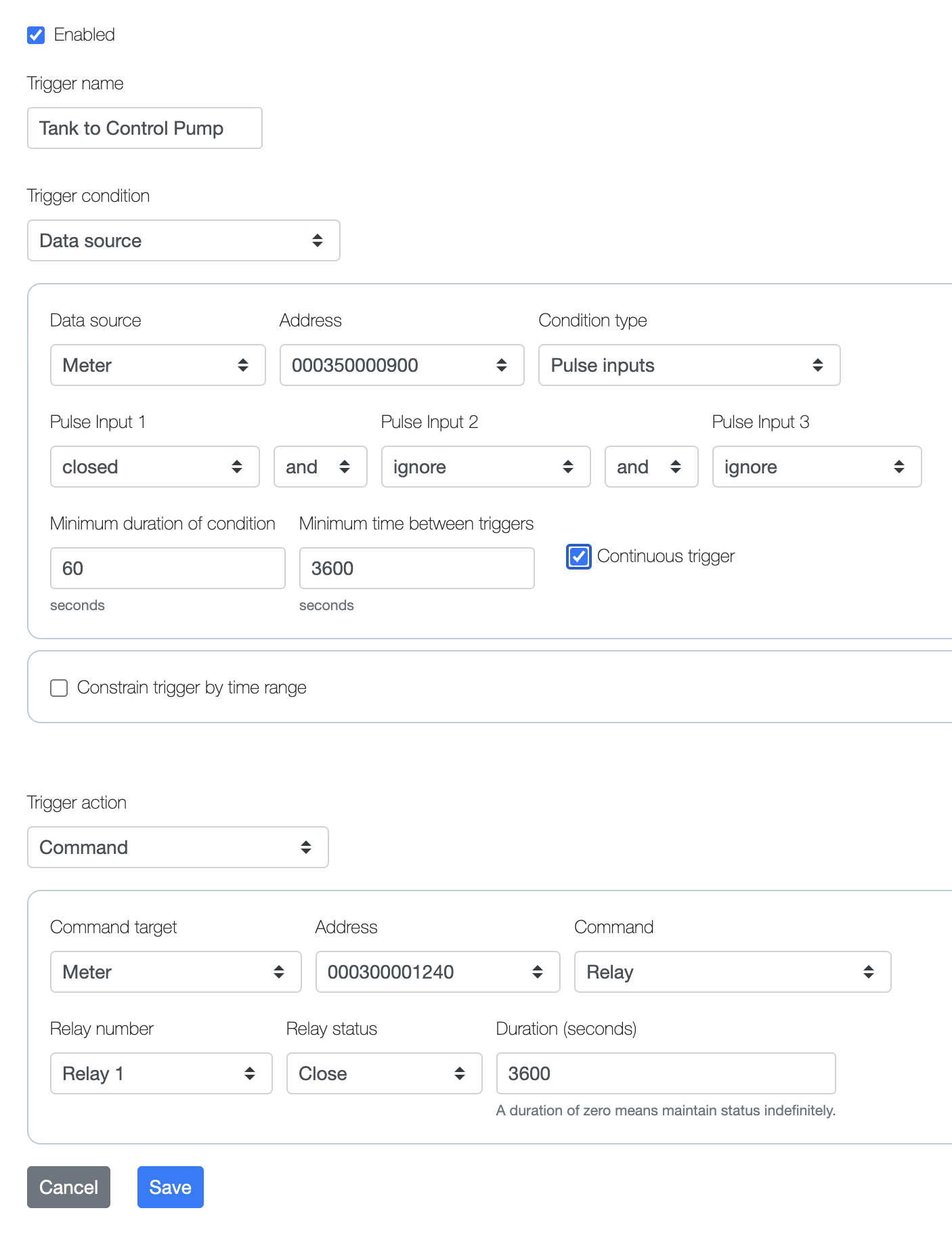Open Pulse Input 2 ignore dropdown
The width and height of the screenshot is (952, 1242).
(x=485, y=467)
